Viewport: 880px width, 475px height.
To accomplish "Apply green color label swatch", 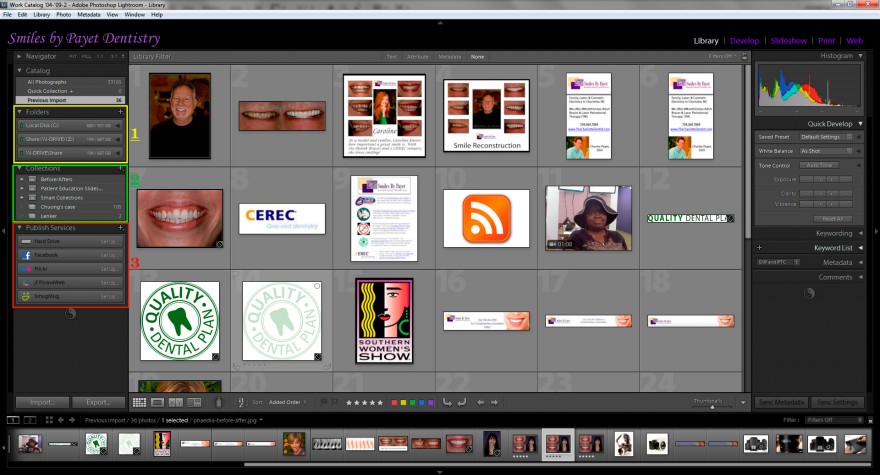I will point(412,403).
